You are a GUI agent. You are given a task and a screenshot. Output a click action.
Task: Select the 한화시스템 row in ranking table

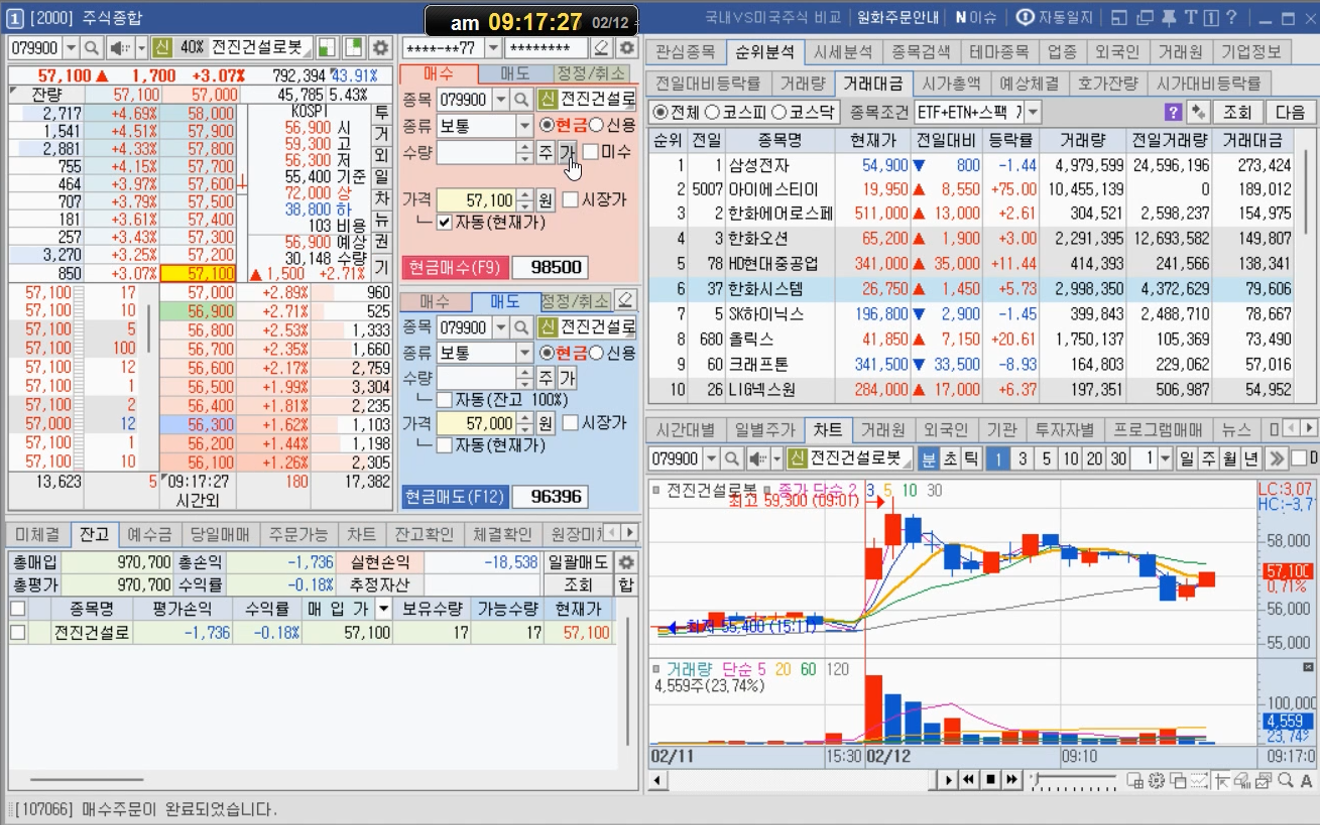973,288
